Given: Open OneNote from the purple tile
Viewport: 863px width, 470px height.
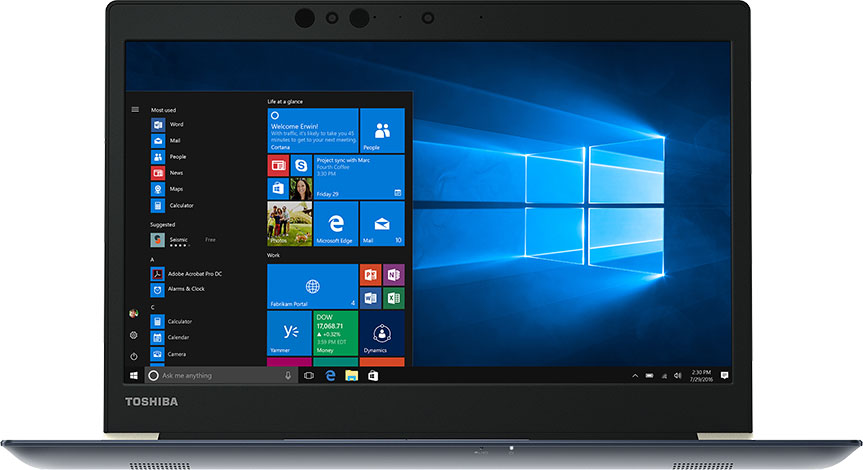Looking at the screenshot, I should click(x=393, y=274).
